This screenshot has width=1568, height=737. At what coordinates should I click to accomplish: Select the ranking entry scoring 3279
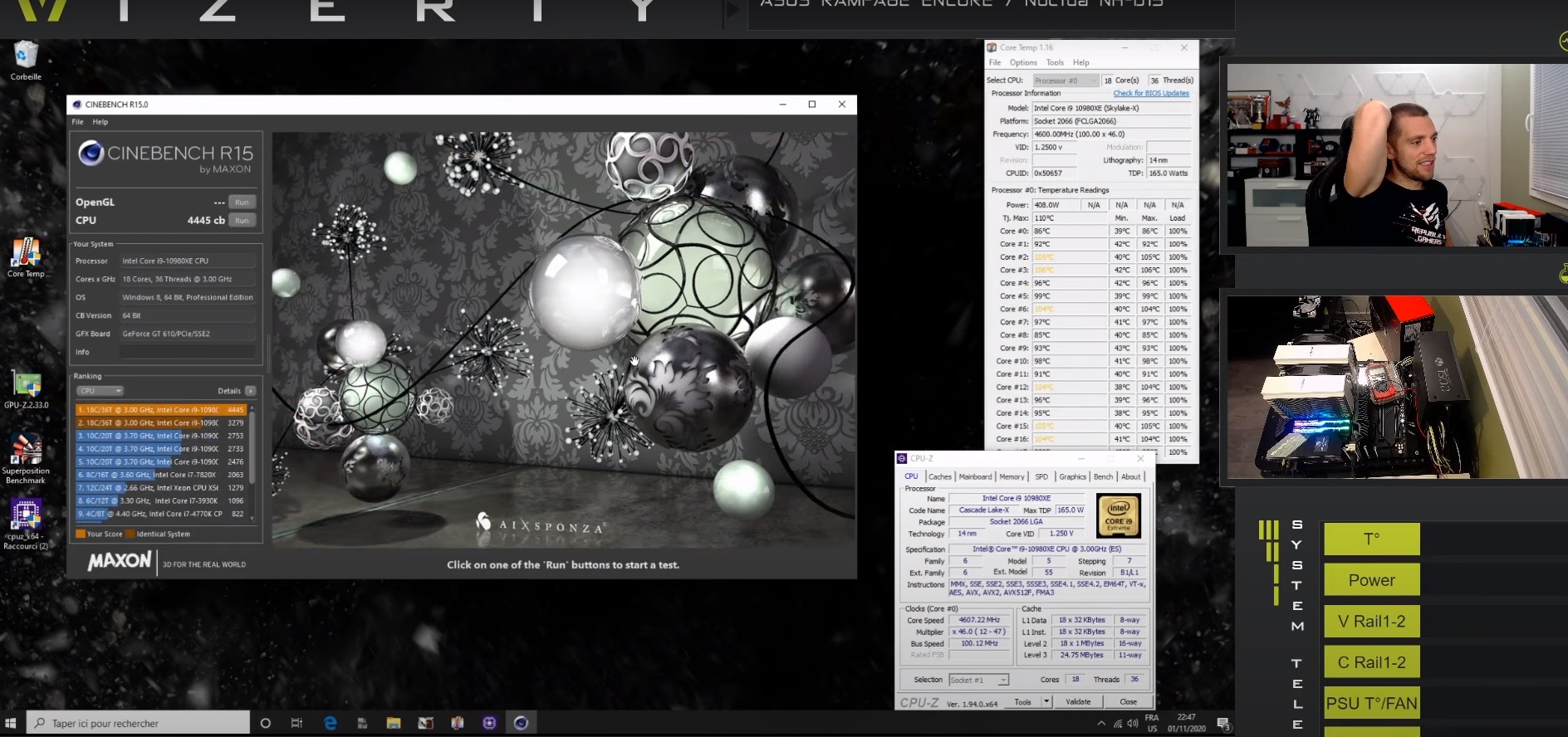click(161, 423)
